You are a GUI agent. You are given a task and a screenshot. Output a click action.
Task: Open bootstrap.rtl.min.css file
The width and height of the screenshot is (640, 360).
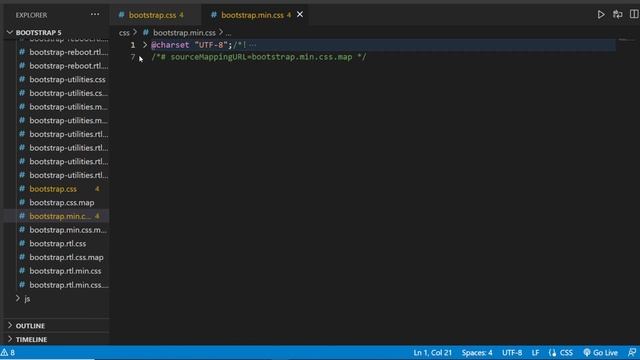(x=65, y=271)
